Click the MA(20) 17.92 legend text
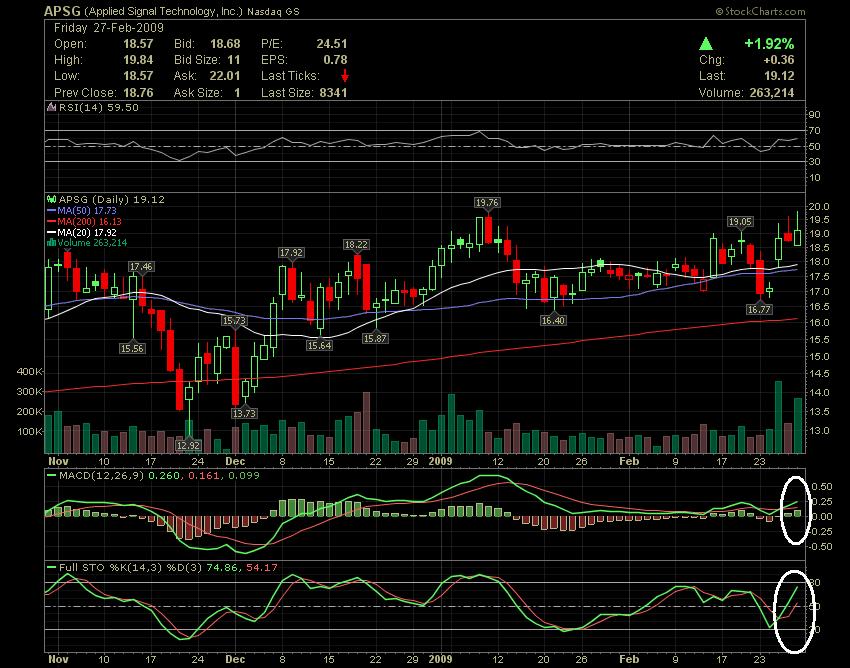 coord(87,232)
